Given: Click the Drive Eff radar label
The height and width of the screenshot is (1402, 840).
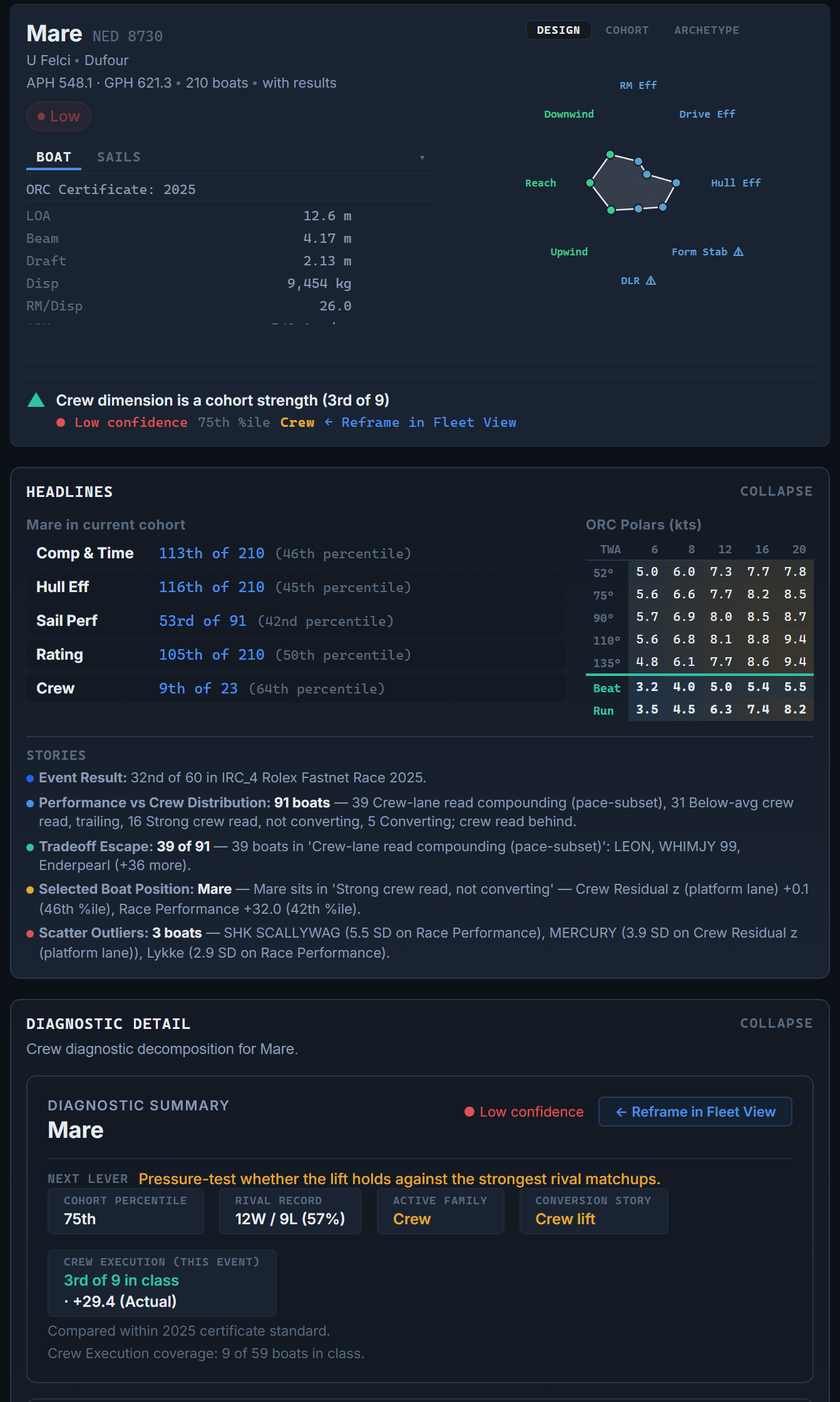Looking at the screenshot, I should pyautogui.click(x=707, y=114).
